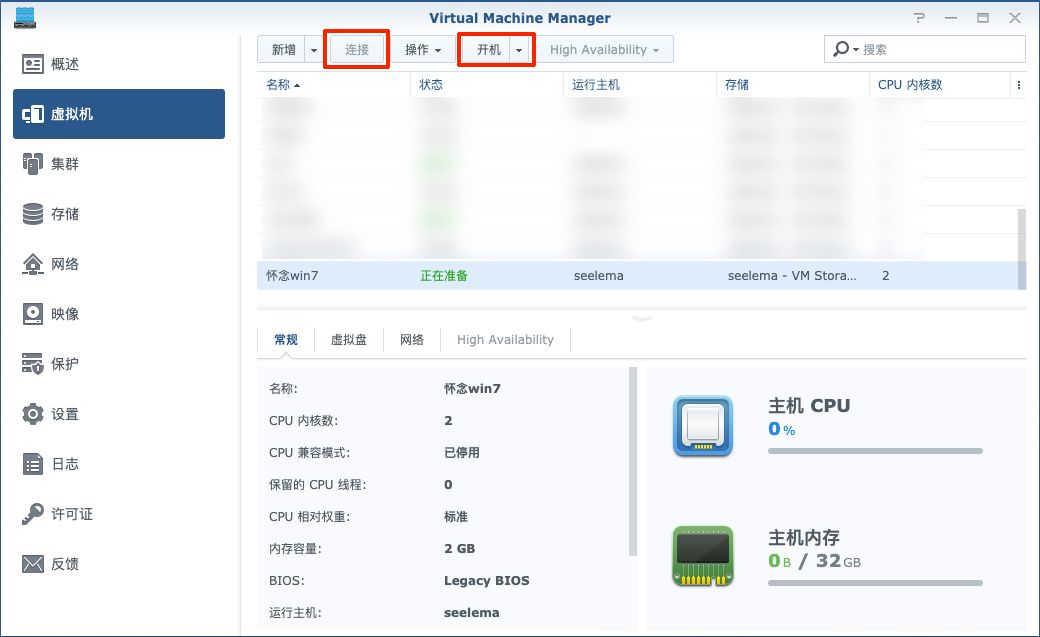Expand the 新增 dropdown arrow
Screen dimensions: 1040x637
314,50
